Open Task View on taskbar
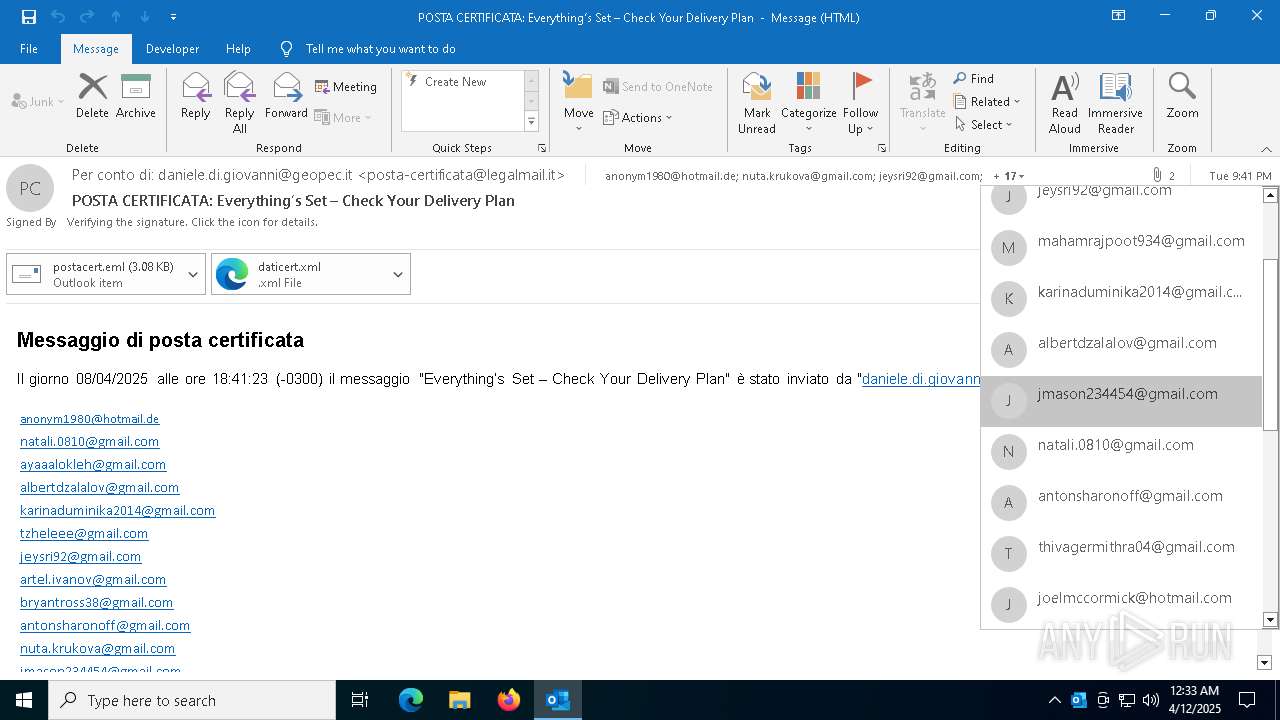The height and width of the screenshot is (720, 1280). pyautogui.click(x=360, y=700)
